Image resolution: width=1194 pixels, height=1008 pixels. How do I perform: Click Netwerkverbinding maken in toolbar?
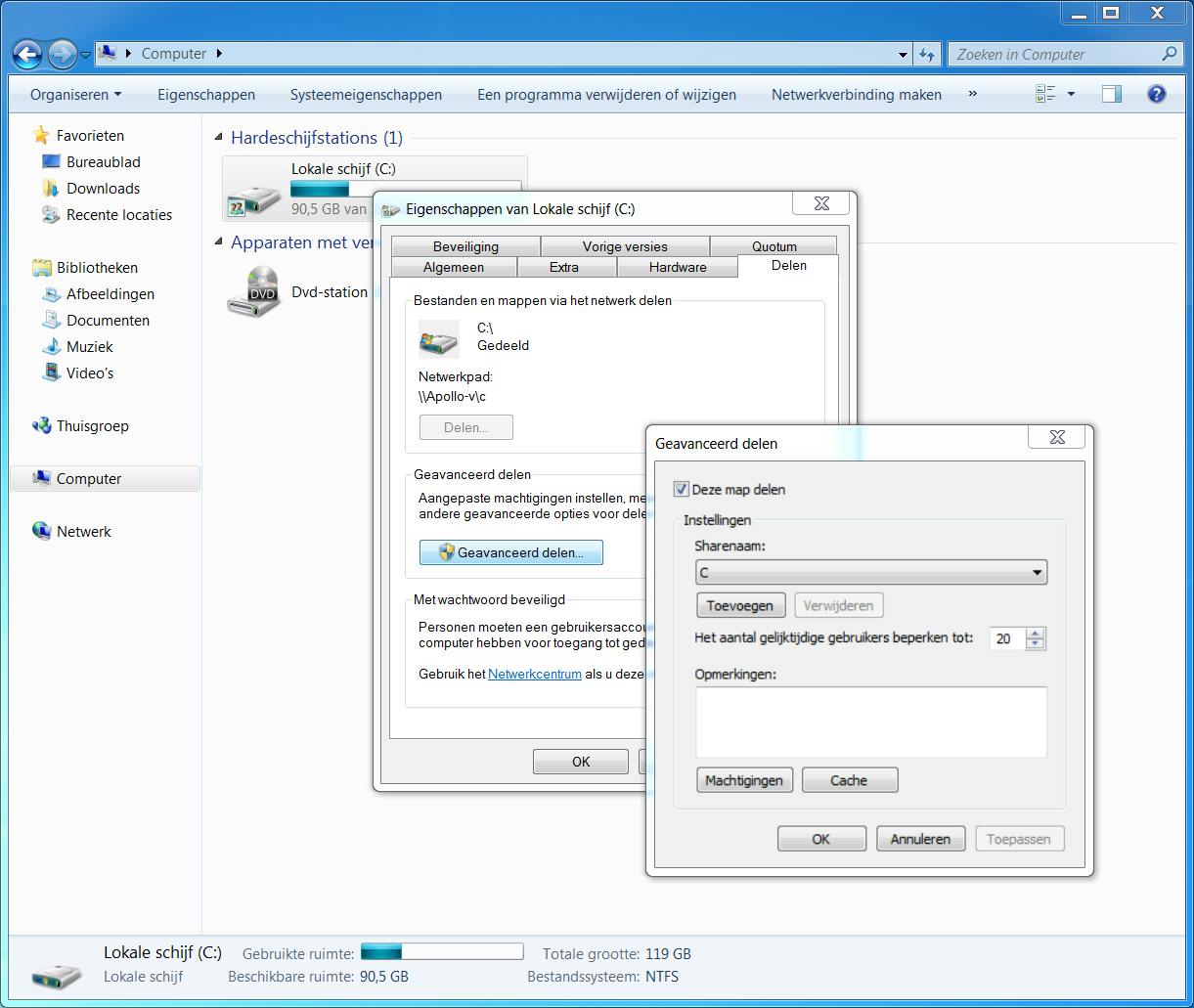pos(857,95)
